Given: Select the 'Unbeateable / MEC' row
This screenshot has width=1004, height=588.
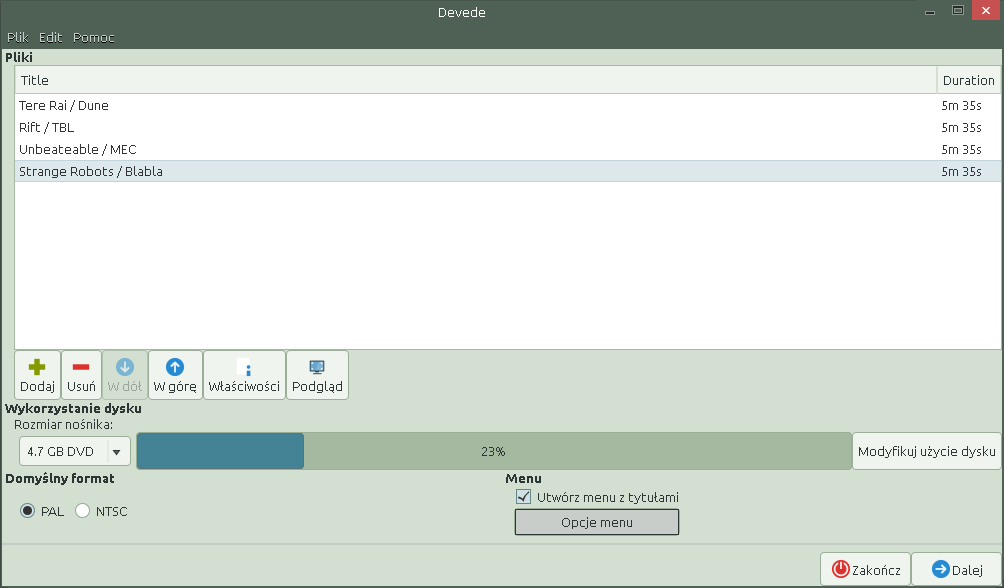Looking at the screenshot, I should pyautogui.click(x=507, y=149).
